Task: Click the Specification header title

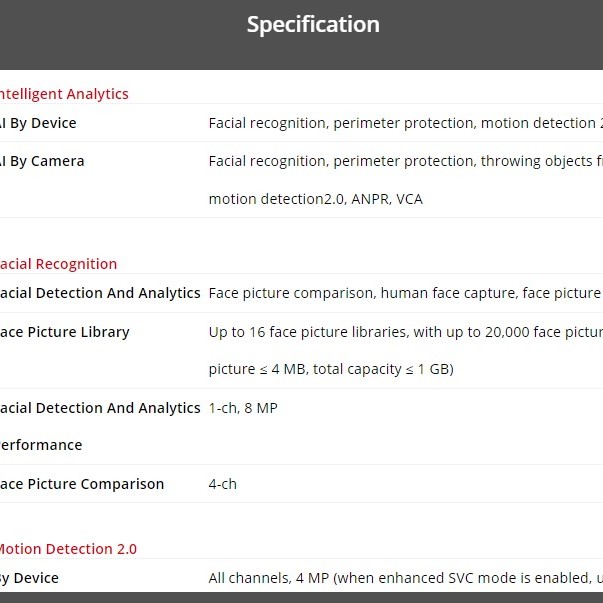Action: tap(313, 25)
